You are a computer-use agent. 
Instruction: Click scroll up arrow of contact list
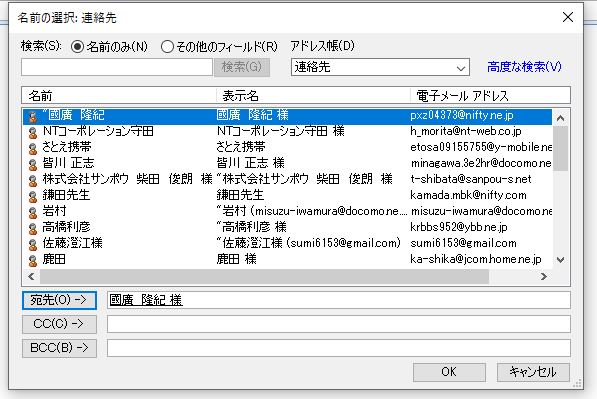pos(560,118)
